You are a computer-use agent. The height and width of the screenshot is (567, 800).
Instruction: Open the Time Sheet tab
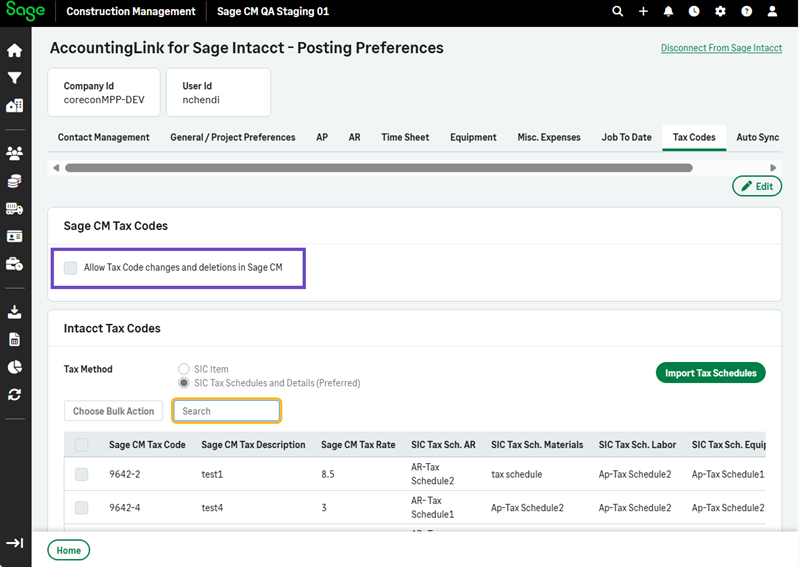[405, 137]
